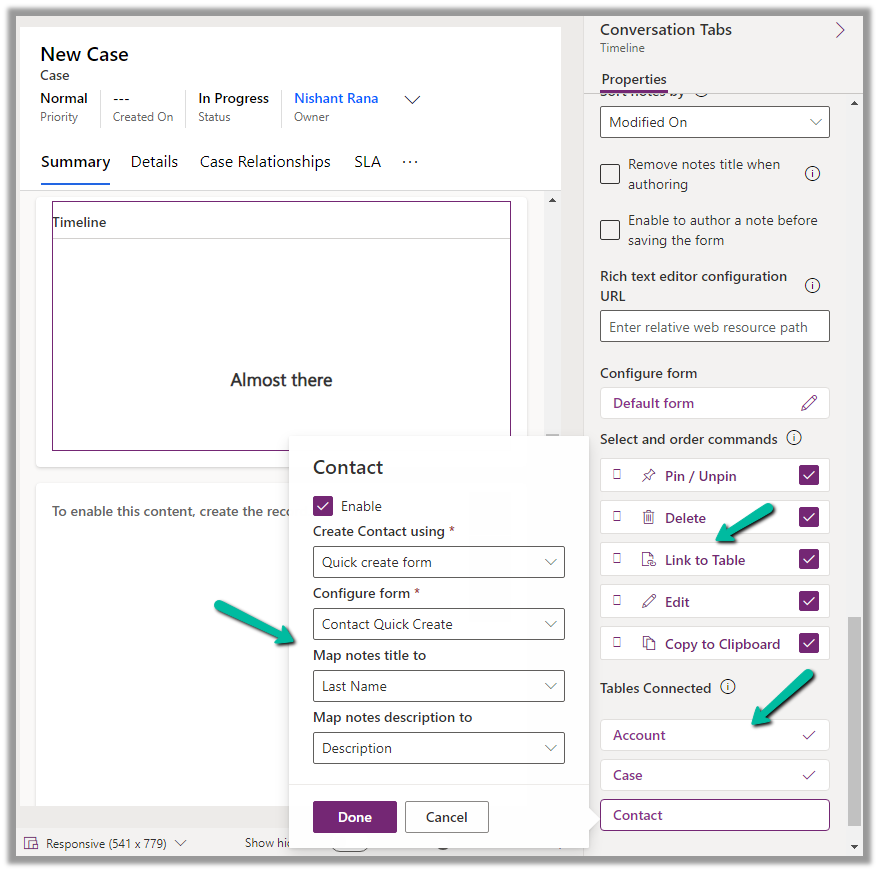This screenshot has width=879, height=872.
Task: Click the rich text editor URL field
Action: point(714,327)
